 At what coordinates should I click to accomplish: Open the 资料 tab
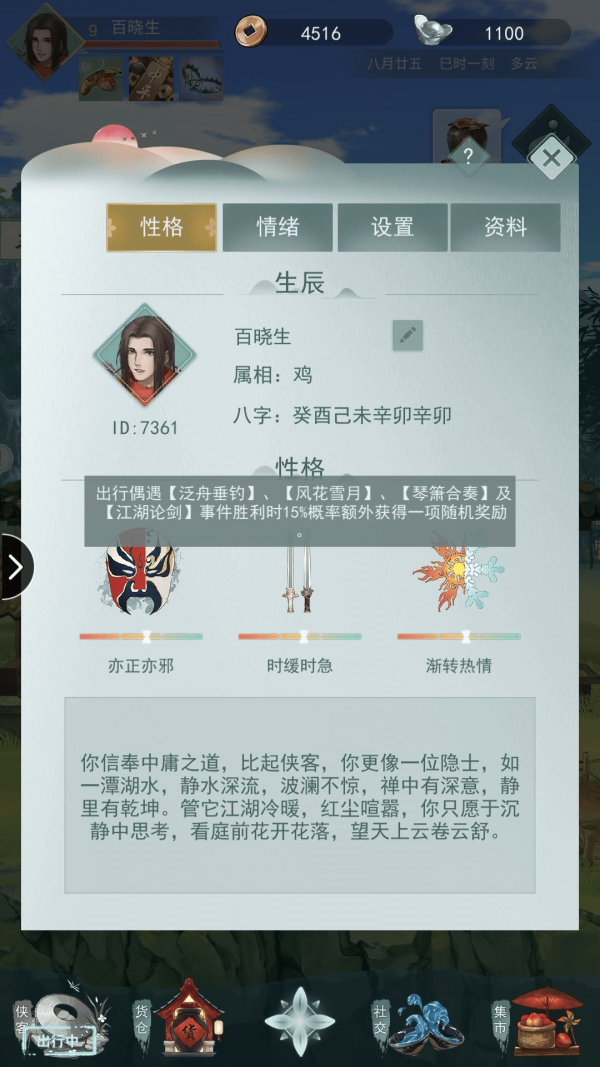pyautogui.click(x=505, y=228)
